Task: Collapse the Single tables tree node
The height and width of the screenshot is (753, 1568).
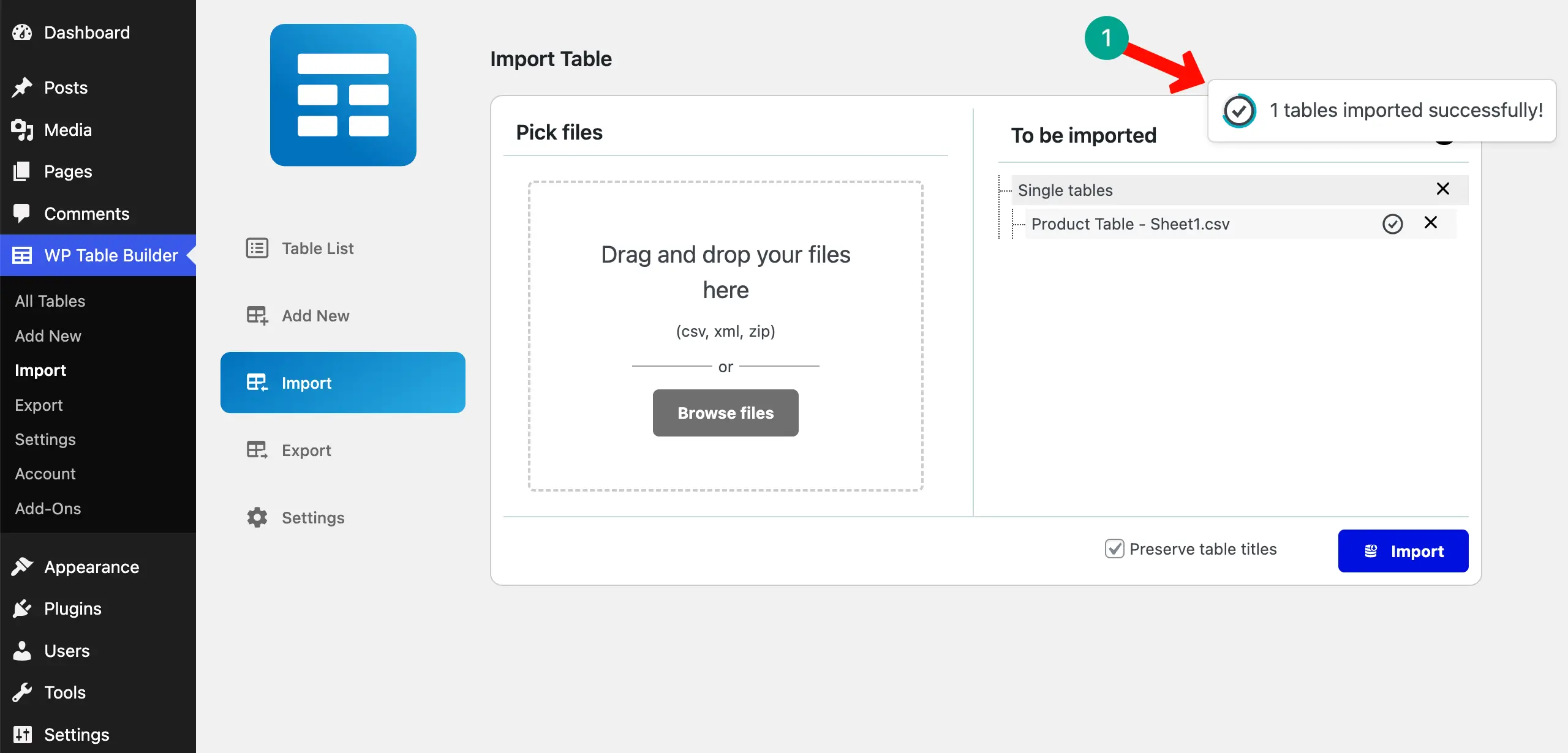Action: point(1065,190)
